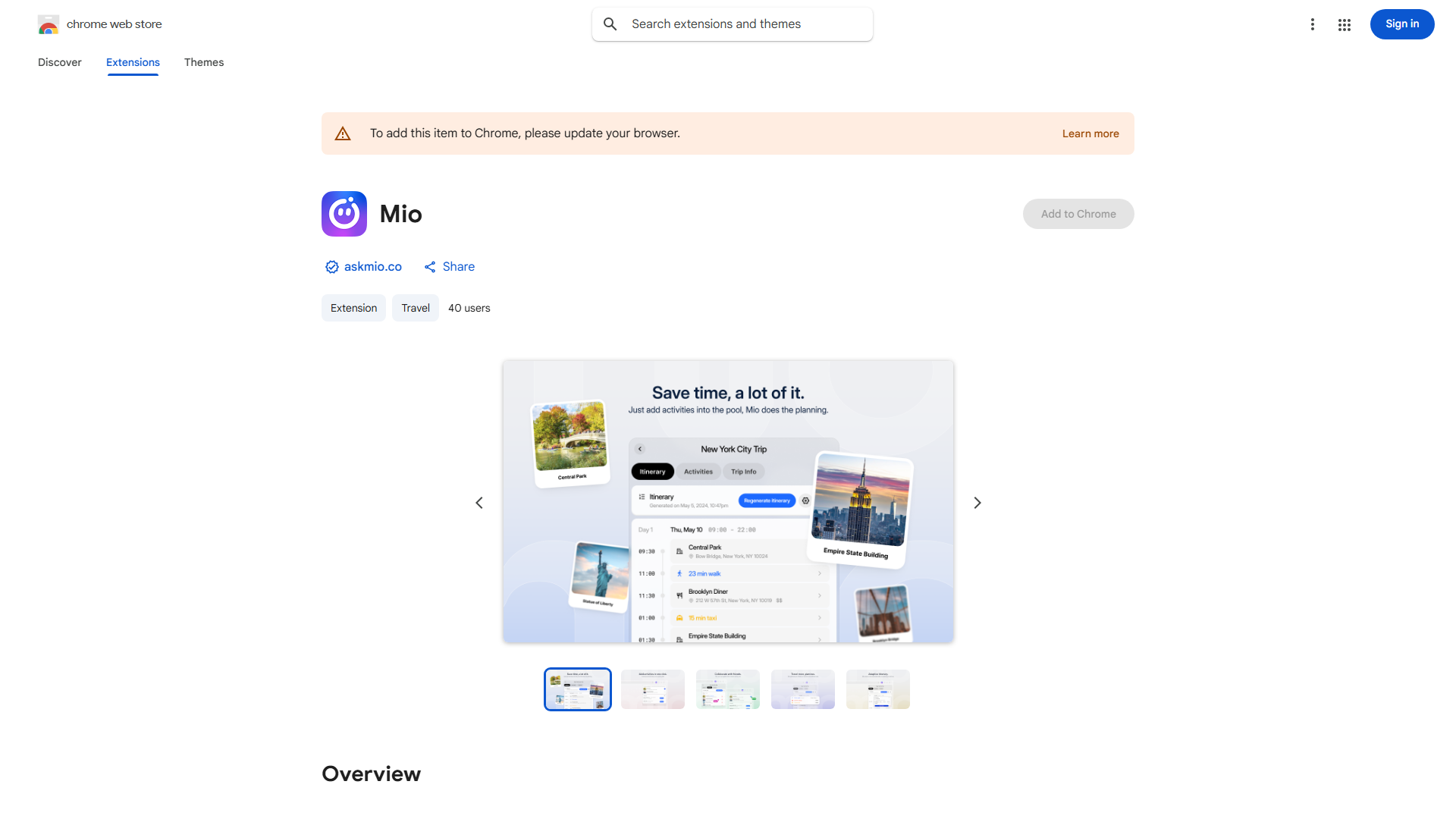Open the askmio.co developer link
Image resolution: width=1456 pixels, height=819 pixels.
point(372,267)
